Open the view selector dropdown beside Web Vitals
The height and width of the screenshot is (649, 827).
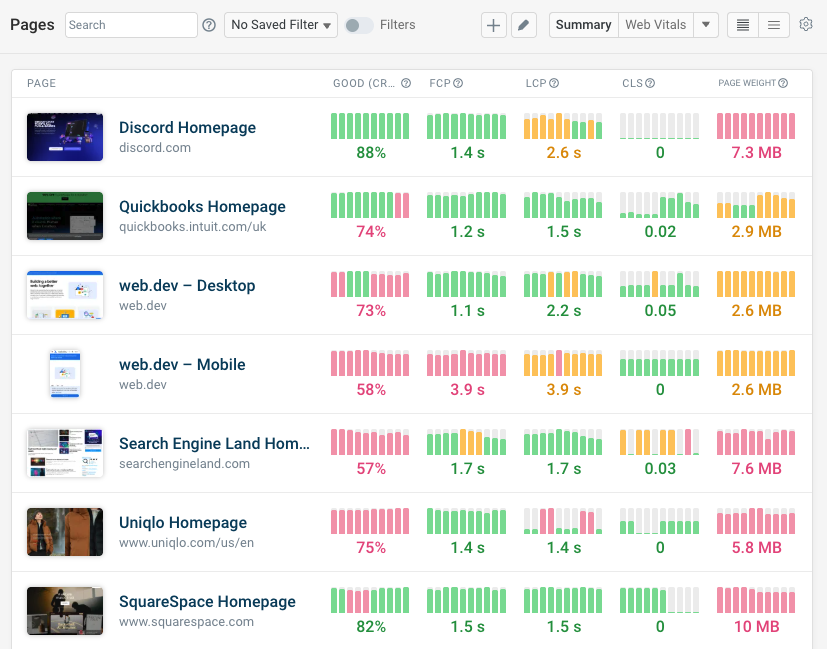click(706, 24)
